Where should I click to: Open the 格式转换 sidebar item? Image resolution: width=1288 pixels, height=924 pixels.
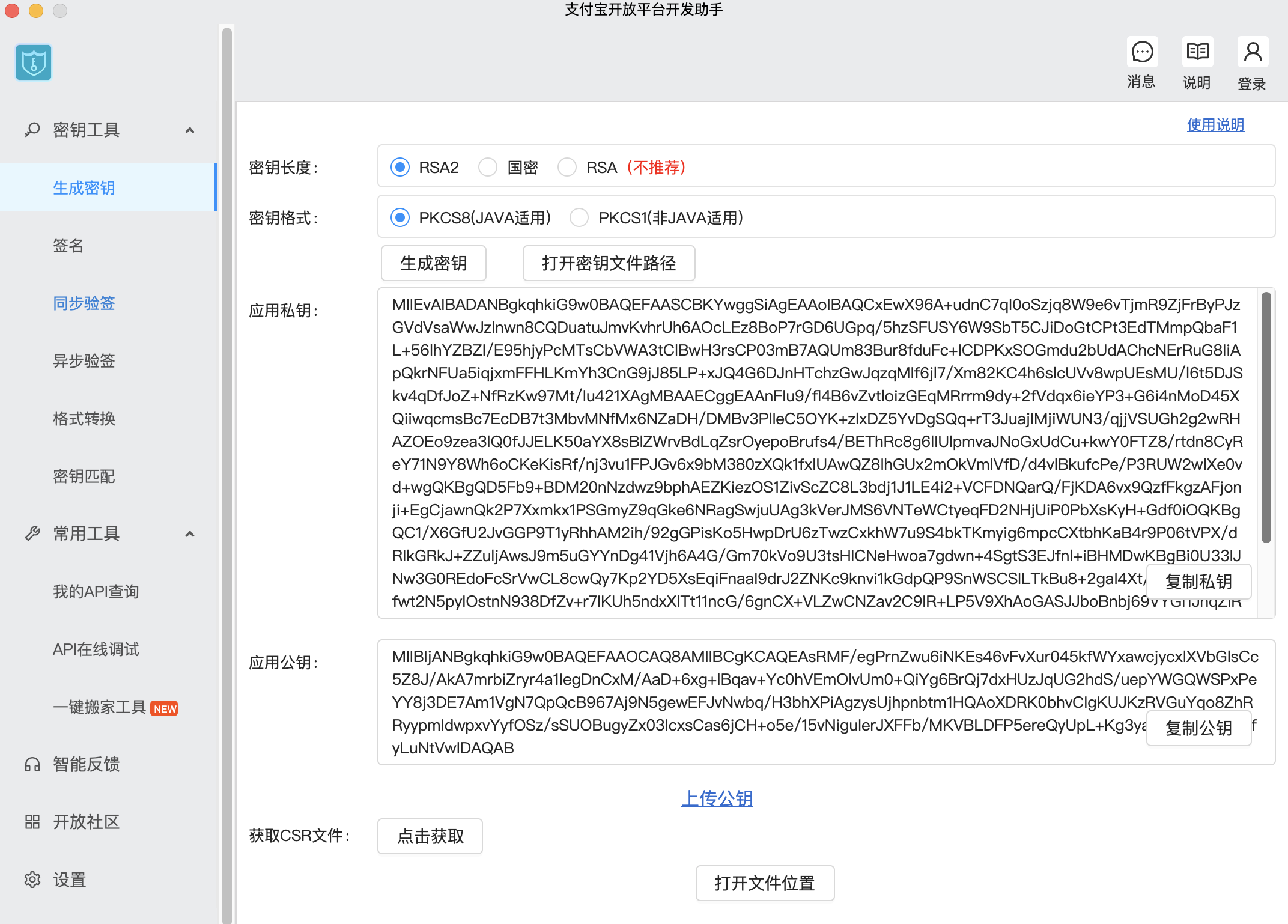coord(109,418)
